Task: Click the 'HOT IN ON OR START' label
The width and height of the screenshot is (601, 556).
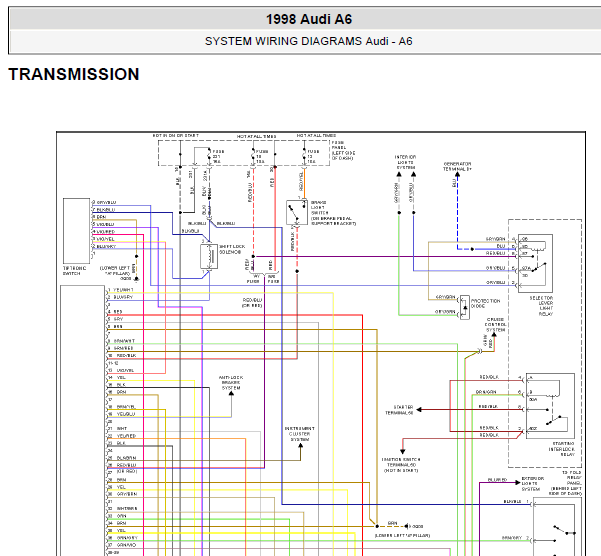Action: [x=176, y=136]
